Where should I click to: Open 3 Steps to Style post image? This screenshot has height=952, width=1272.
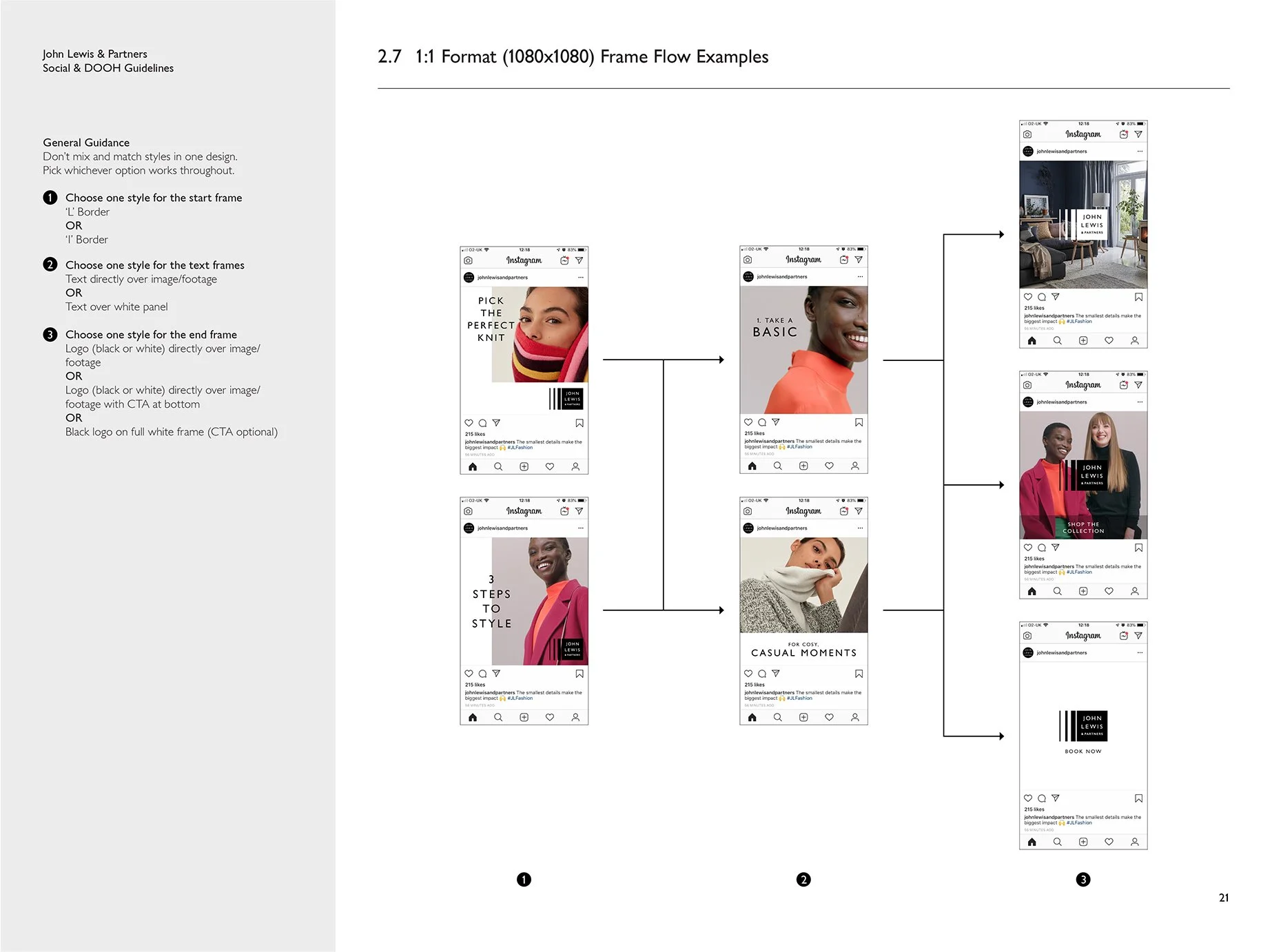click(524, 601)
